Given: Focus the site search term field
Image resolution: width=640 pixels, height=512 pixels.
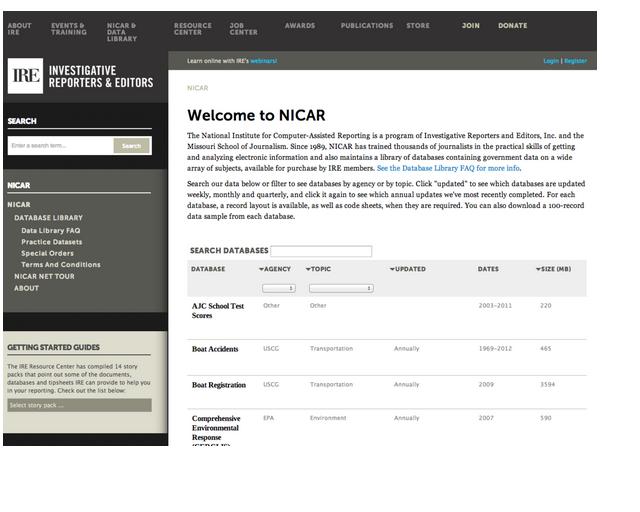Looking at the screenshot, I should click(x=60, y=146).
